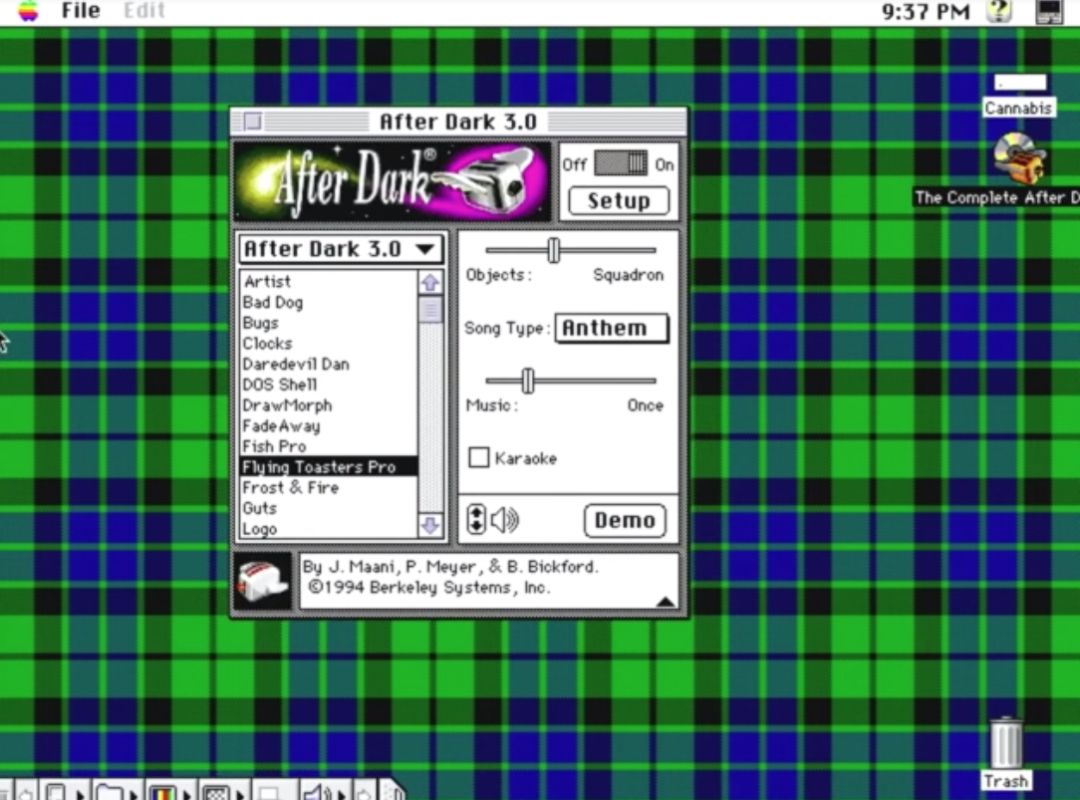Select Flying Toasters Pro in the list

(x=329, y=466)
